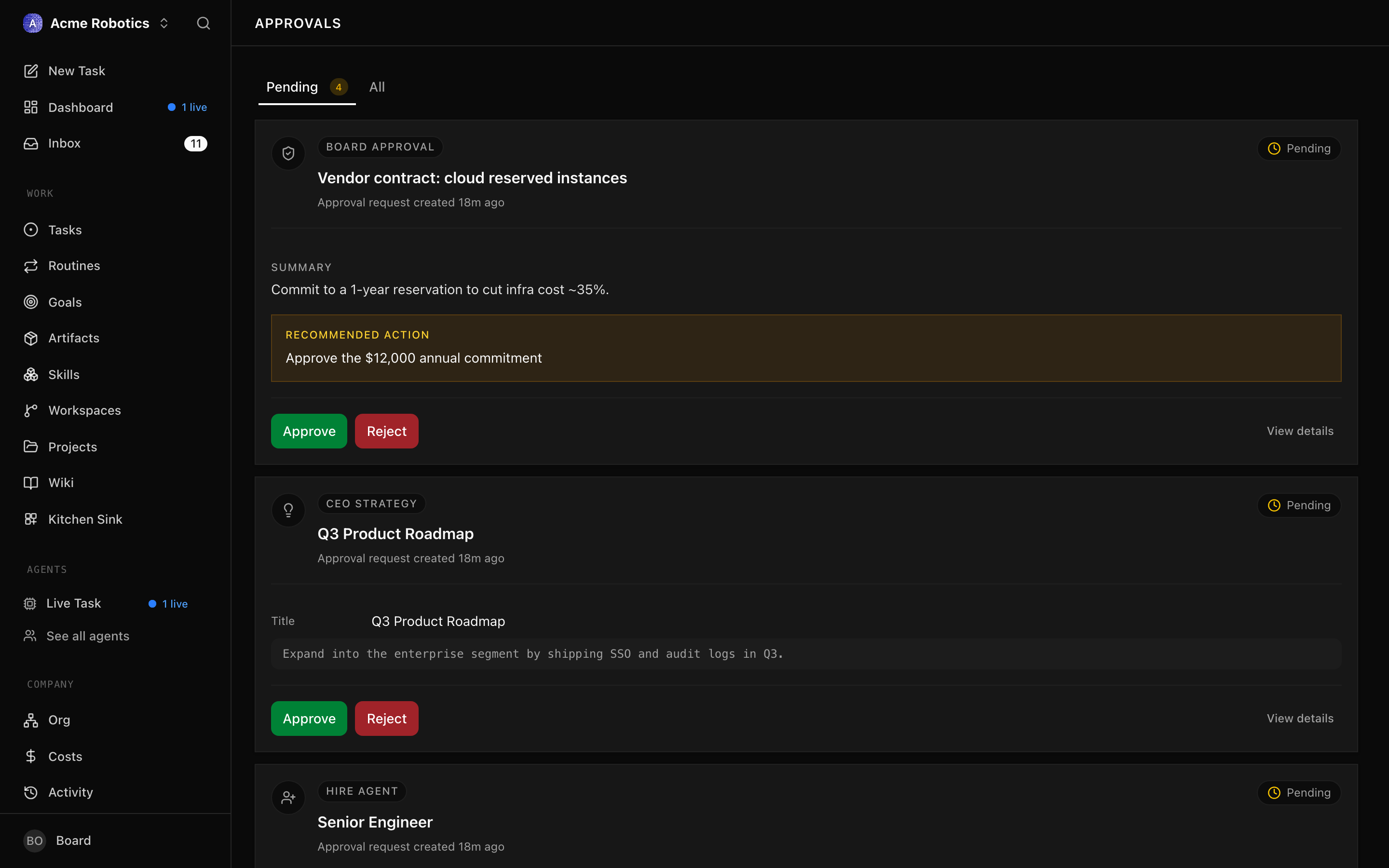Click the BO avatar for Board
Image resolution: width=1389 pixels, height=868 pixels.
(x=34, y=841)
